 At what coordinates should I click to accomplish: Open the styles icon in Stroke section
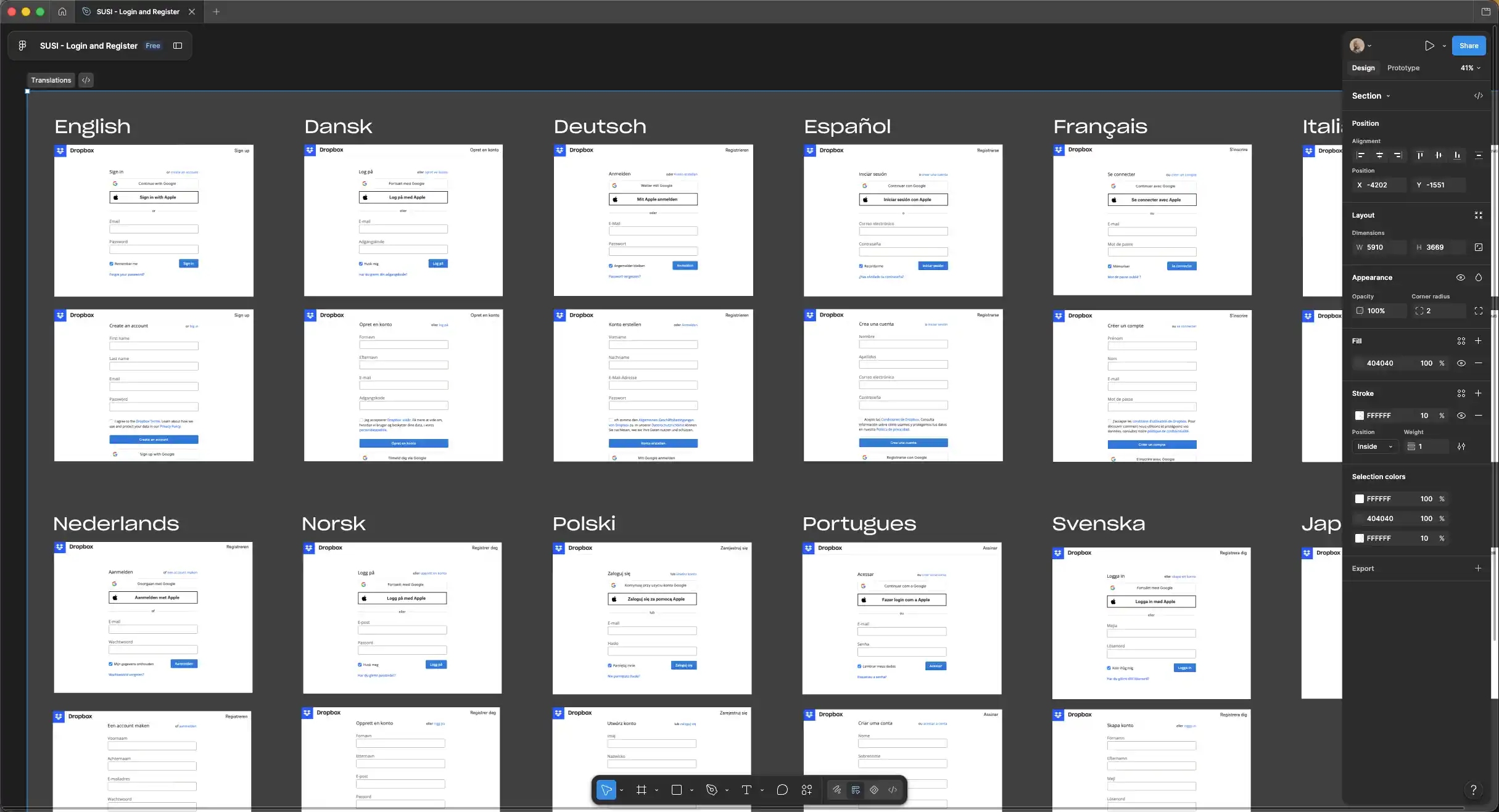click(1461, 393)
